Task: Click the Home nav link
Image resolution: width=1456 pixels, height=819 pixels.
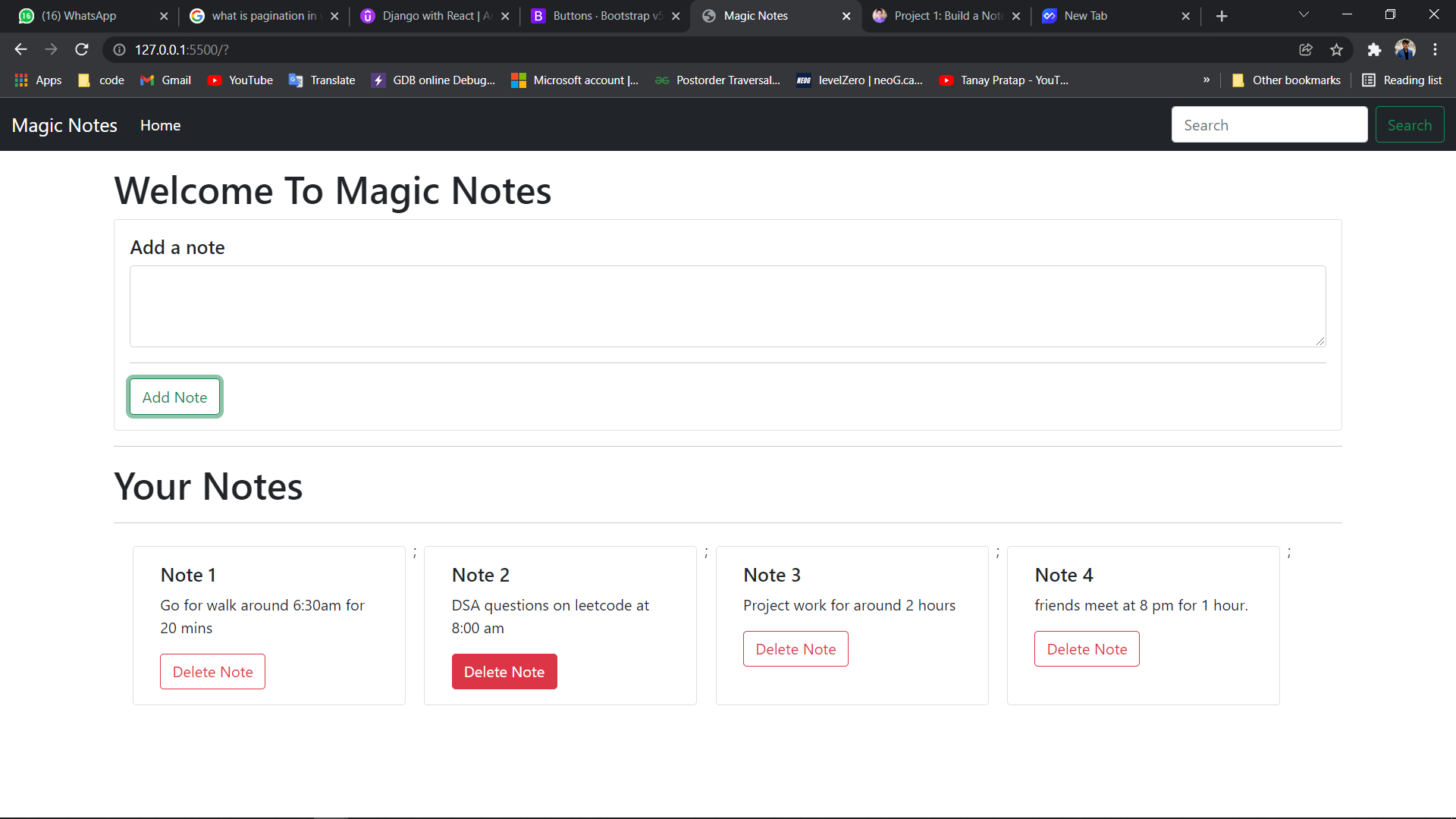Action: pyautogui.click(x=160, y=125)
